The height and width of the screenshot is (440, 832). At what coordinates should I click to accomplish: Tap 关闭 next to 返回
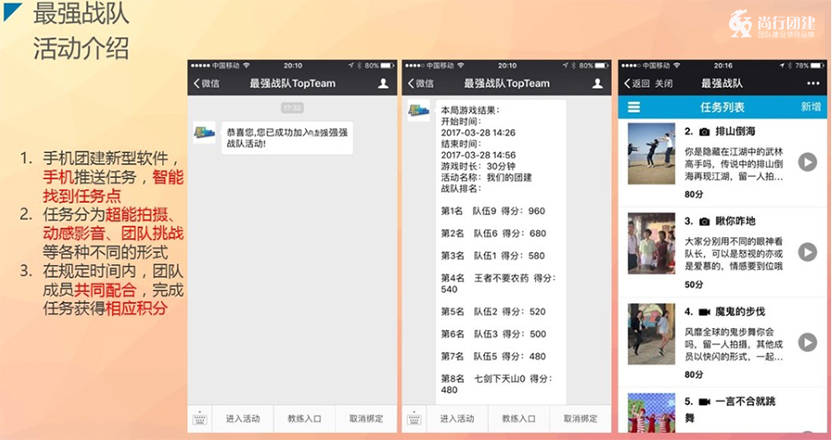click(664, 84)
